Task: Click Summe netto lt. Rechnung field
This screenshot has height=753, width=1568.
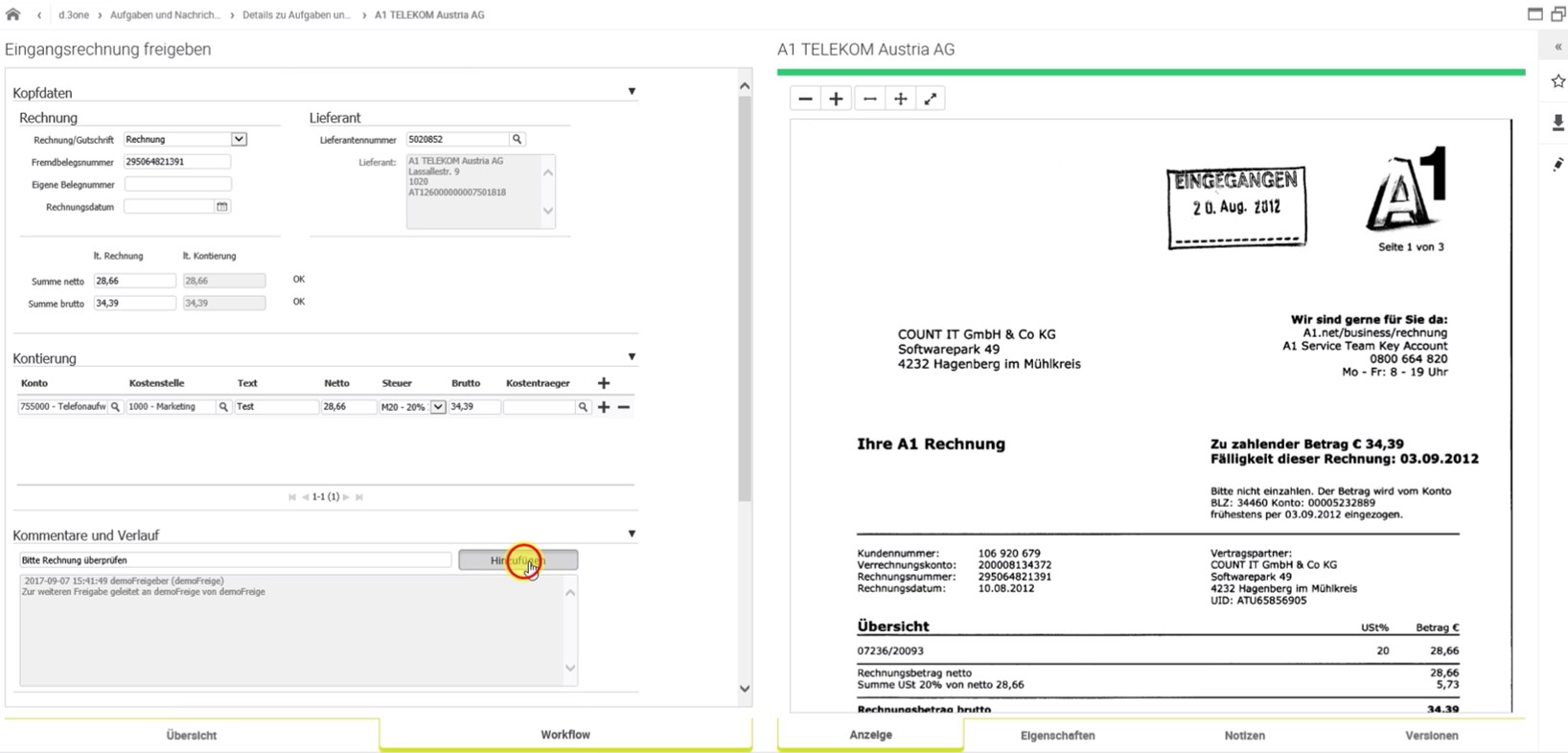Action: tap(134, 281)
